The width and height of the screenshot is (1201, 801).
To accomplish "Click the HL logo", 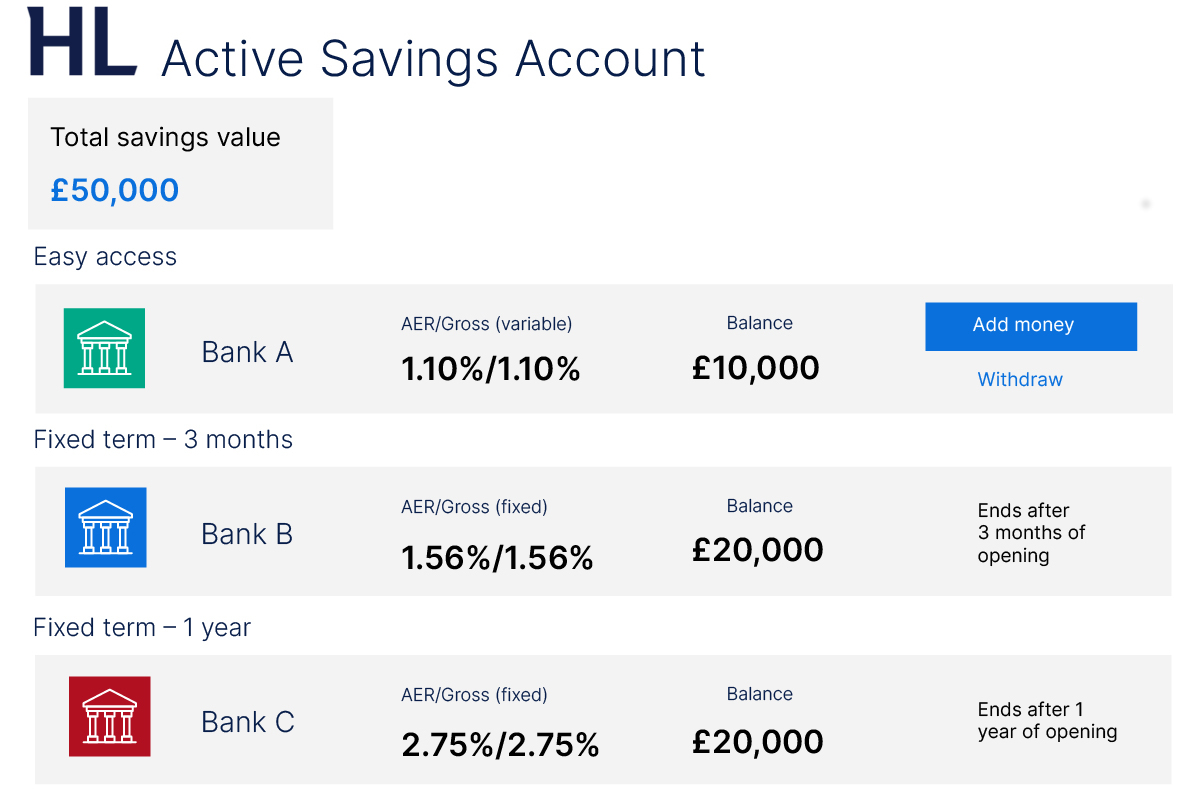I will click(x=81, y=42).
